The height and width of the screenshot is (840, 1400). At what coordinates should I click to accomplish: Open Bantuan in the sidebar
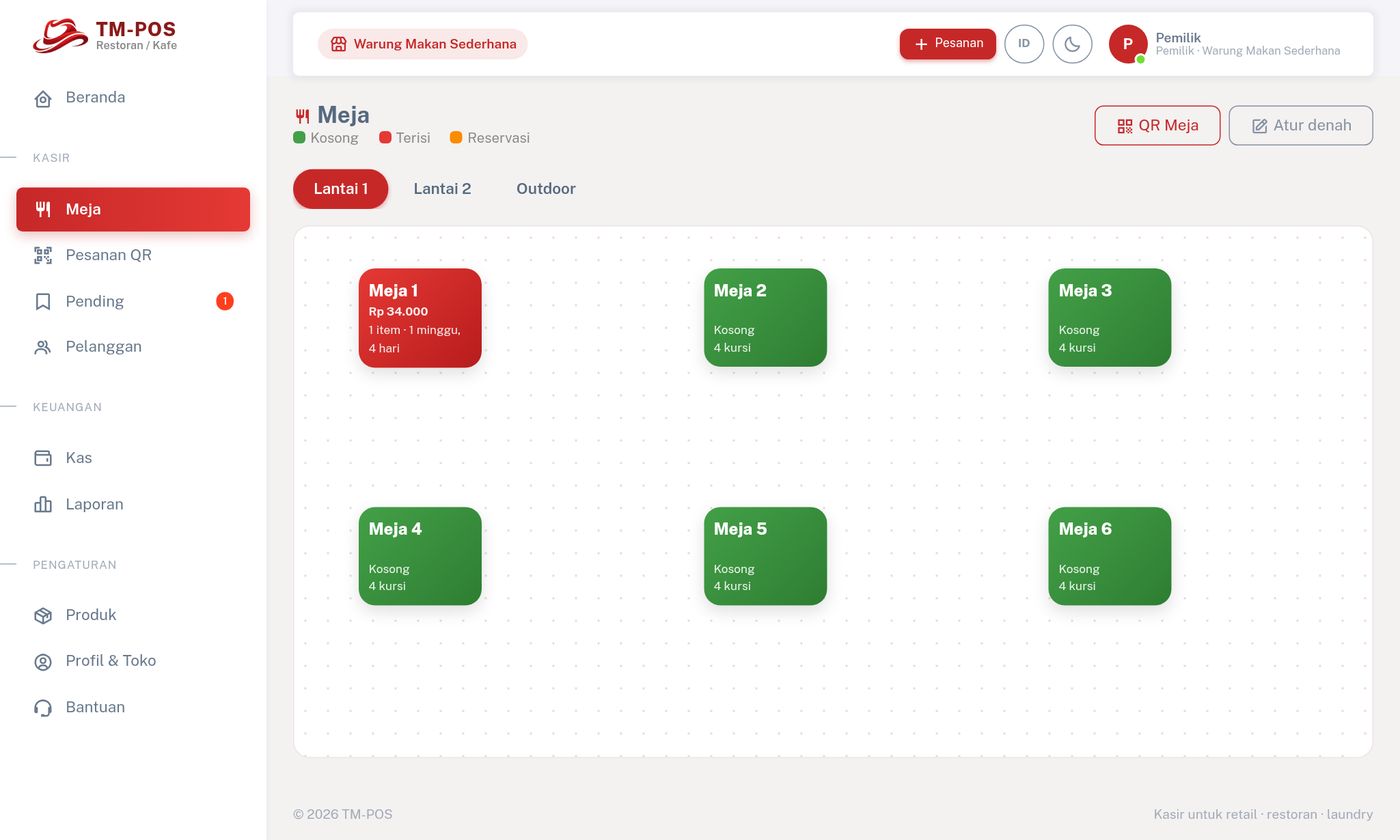pos(133,707)
